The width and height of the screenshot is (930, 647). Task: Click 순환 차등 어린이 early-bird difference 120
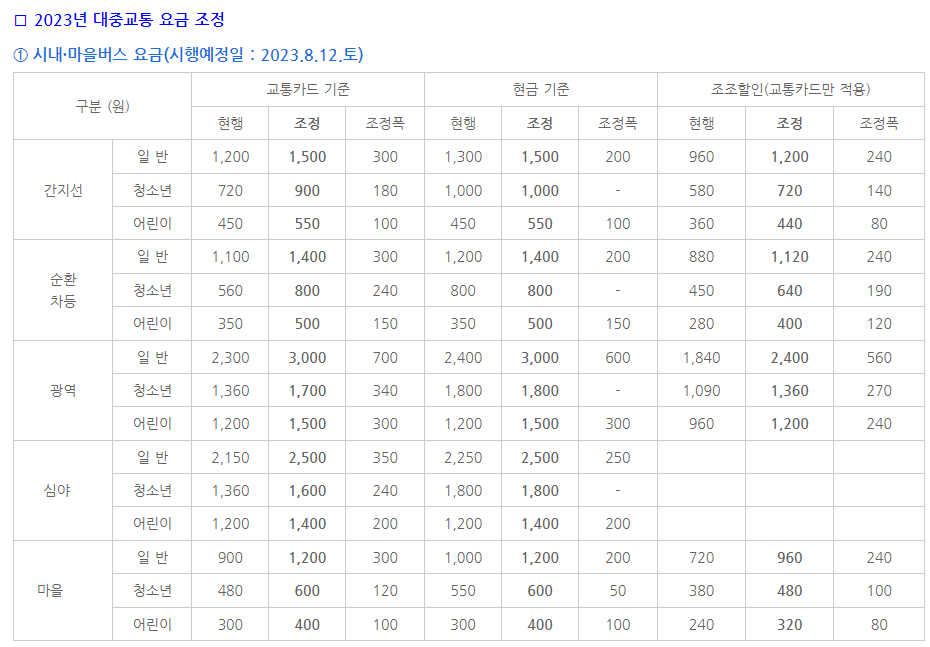(x=879, y=324)
